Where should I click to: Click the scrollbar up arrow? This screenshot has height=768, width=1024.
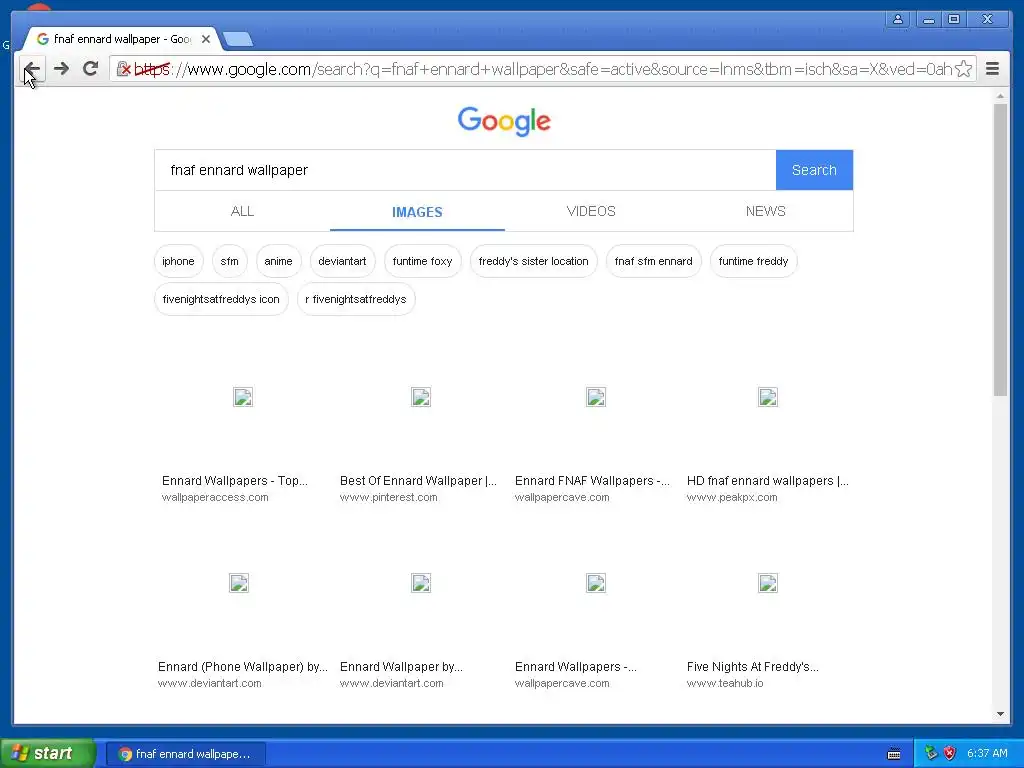pyautogui.click(x=1000, y=96)
